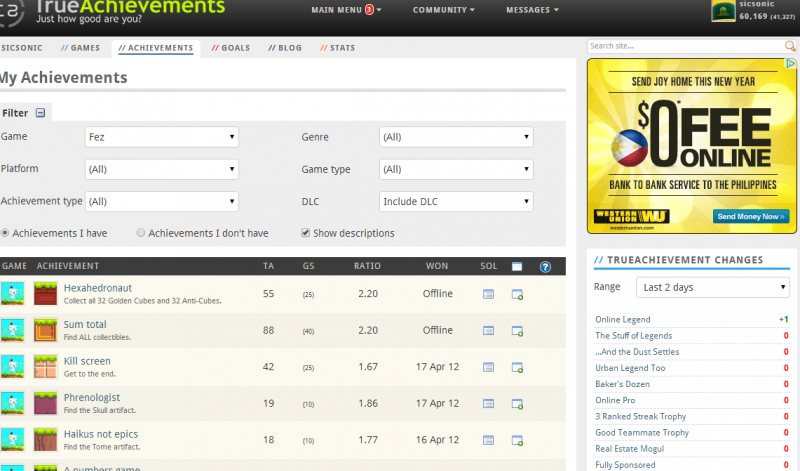Switch to the Games tab

point(80,48)
